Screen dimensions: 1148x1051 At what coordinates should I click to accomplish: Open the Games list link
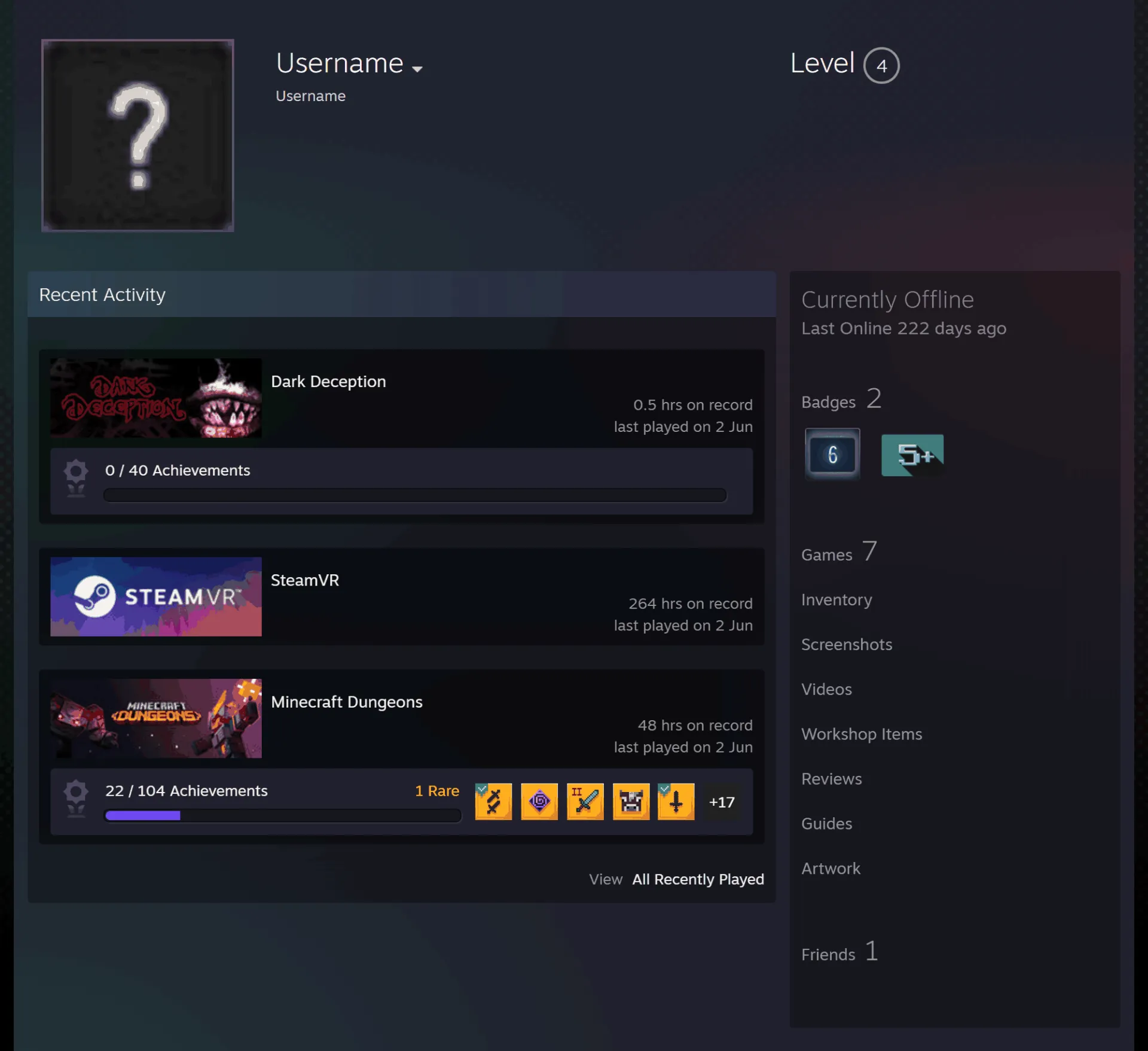click(x=839, y=552)
